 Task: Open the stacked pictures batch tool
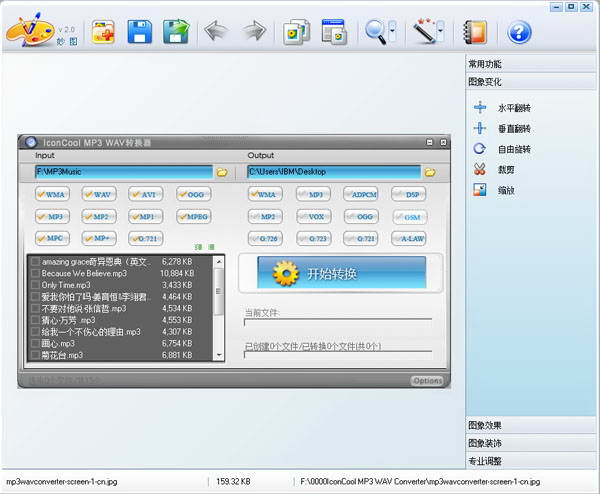click(x=296, y=32)
